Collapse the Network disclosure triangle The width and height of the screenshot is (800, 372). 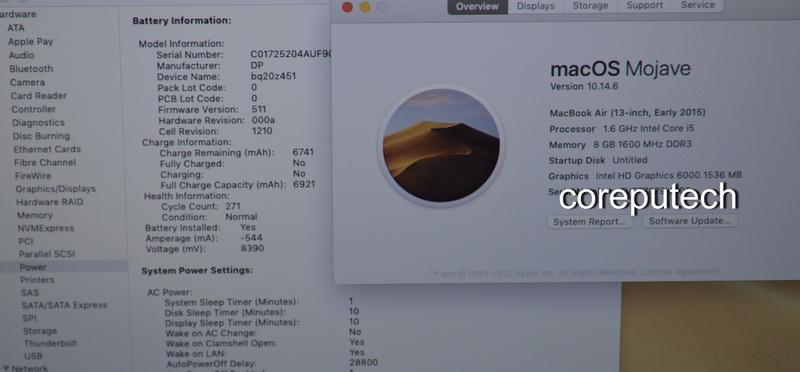pyautogui.click(x=6, y=368)
